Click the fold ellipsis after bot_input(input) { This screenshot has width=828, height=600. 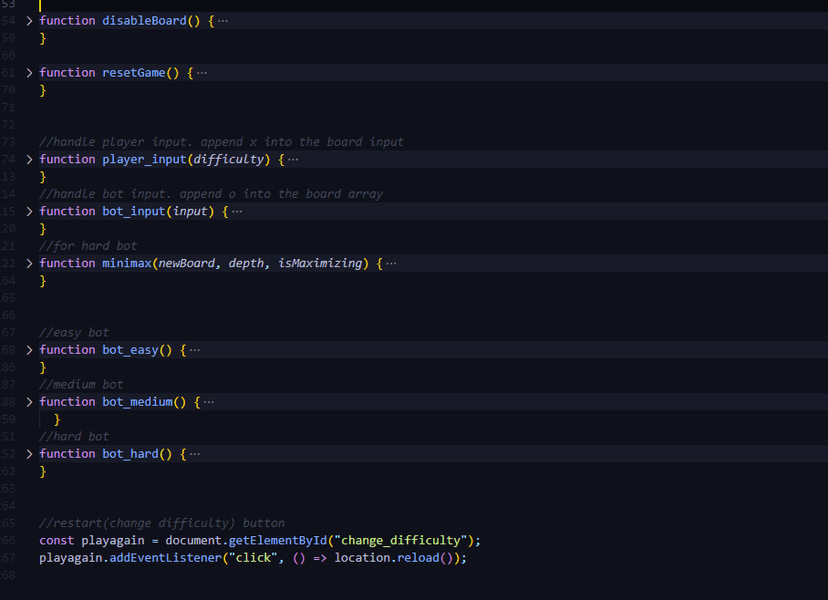[x=237, y=211]
